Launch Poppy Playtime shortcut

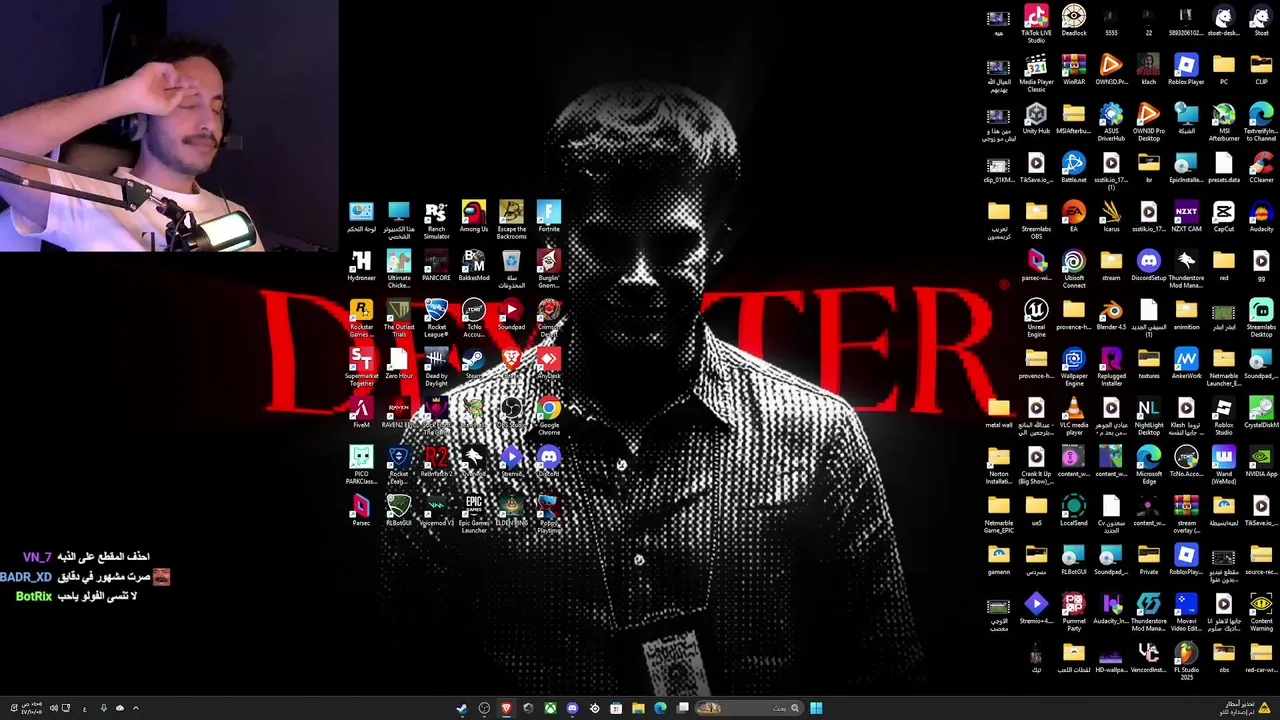[549, 515]
